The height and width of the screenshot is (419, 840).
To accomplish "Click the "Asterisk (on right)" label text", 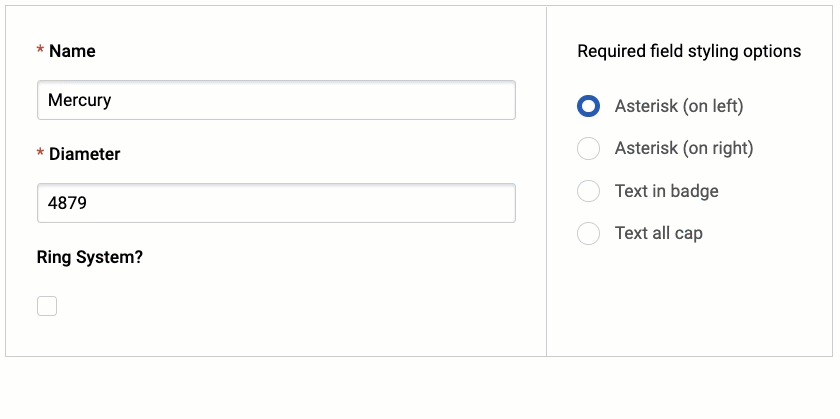I will coord(684,148).
